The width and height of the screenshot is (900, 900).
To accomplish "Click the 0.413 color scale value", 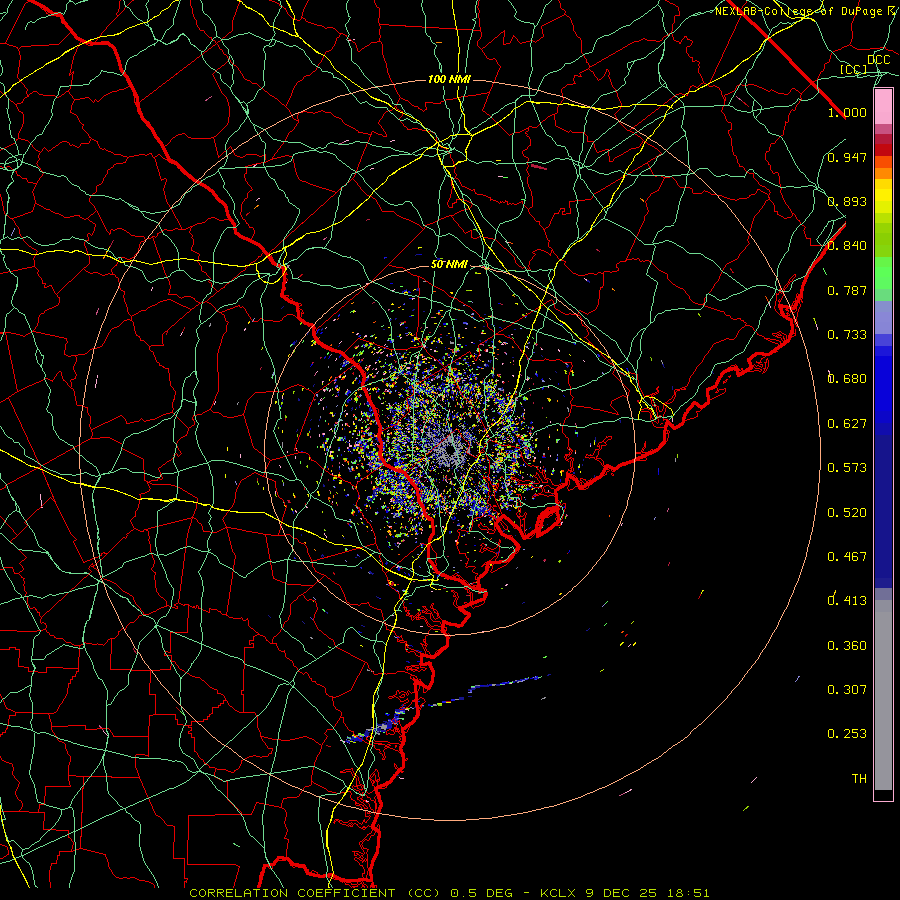I will coord(847,601).
